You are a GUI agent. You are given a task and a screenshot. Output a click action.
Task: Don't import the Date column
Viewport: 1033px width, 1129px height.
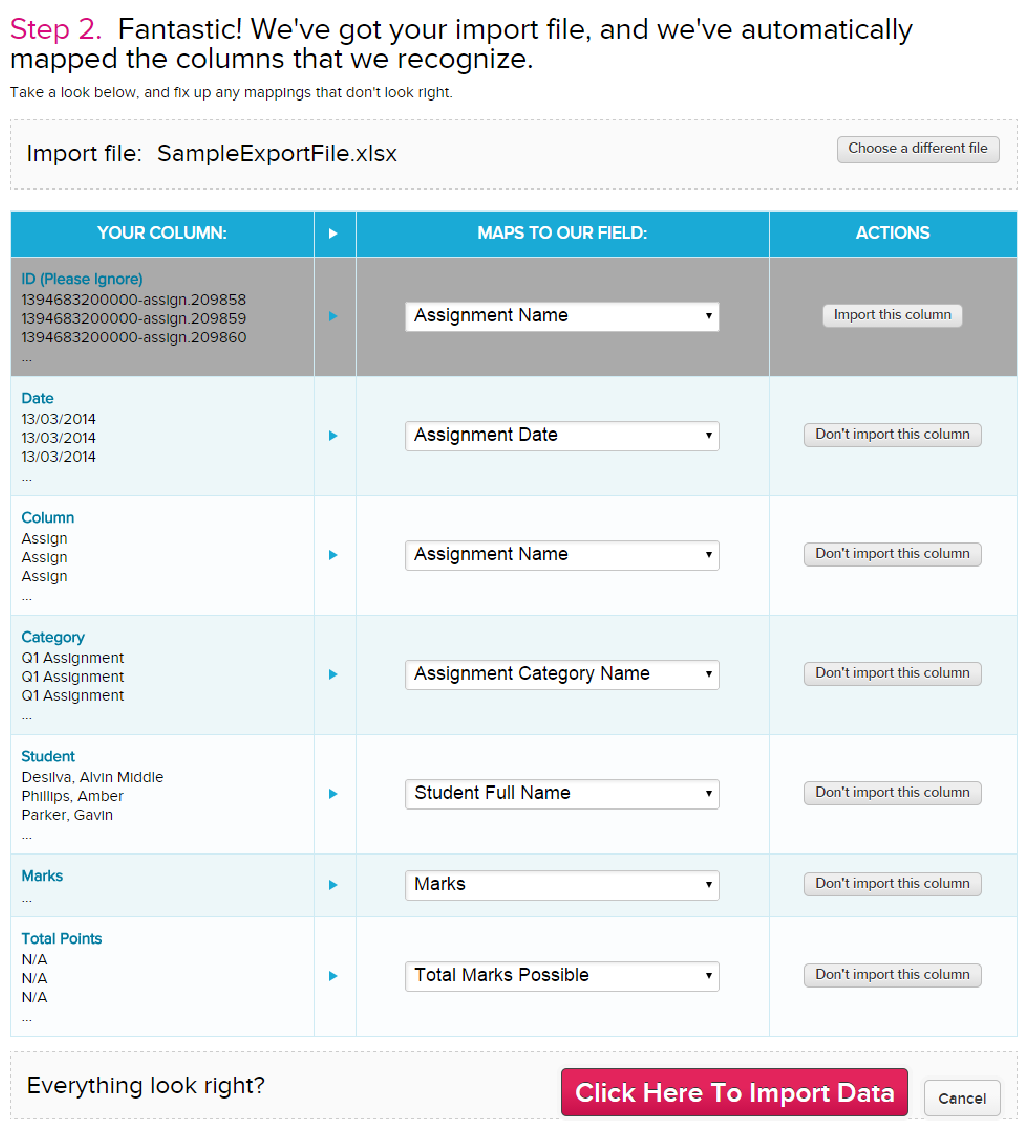892,435
